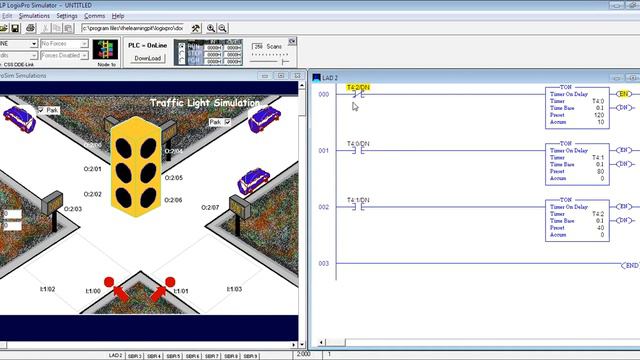Click the Print icon in toolbar
The width and height of the screenshot is (640, 360).
[x=31, y=28]
